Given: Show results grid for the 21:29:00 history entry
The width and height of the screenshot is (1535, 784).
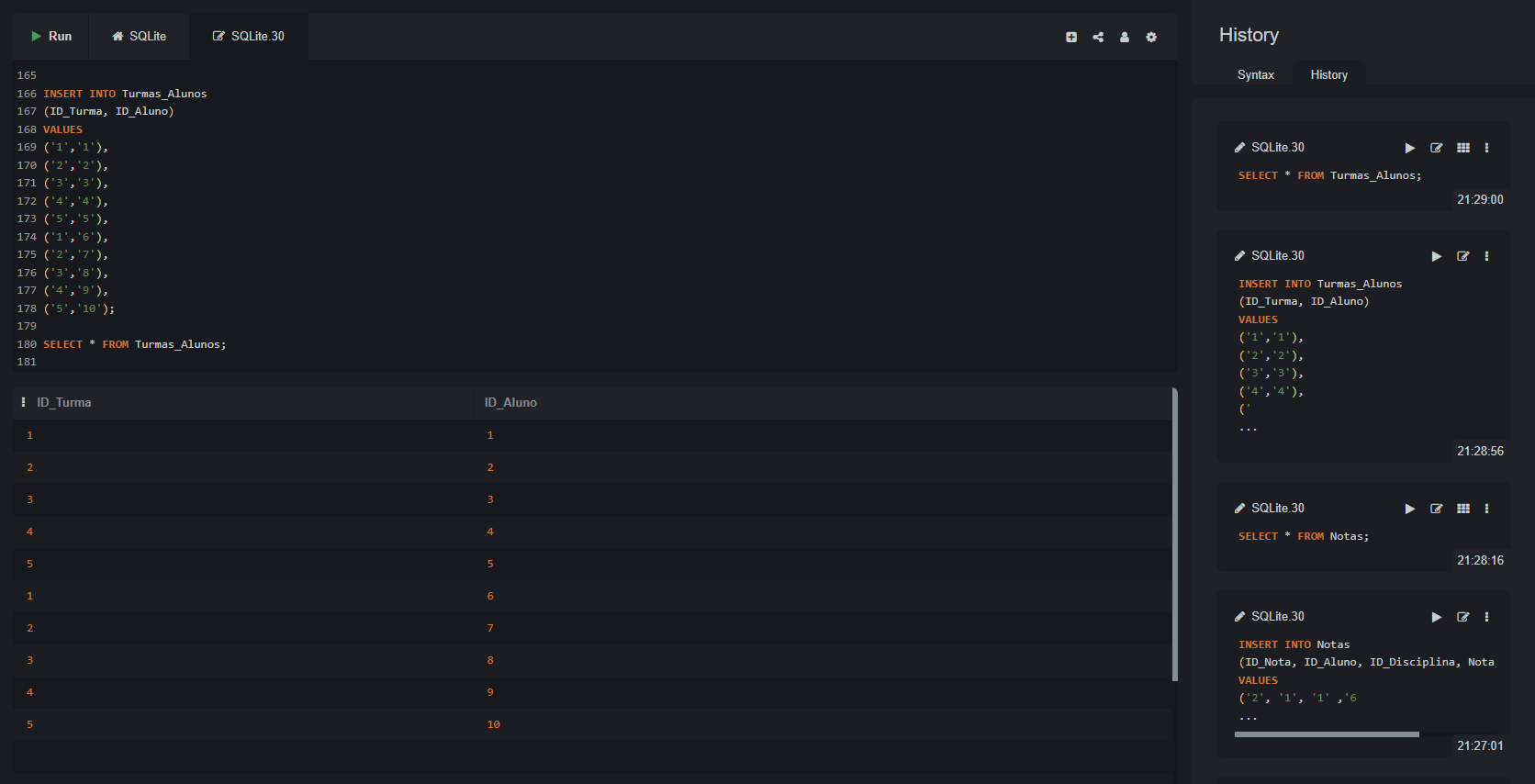Looking at the screenshot, I should point(1463,148).
